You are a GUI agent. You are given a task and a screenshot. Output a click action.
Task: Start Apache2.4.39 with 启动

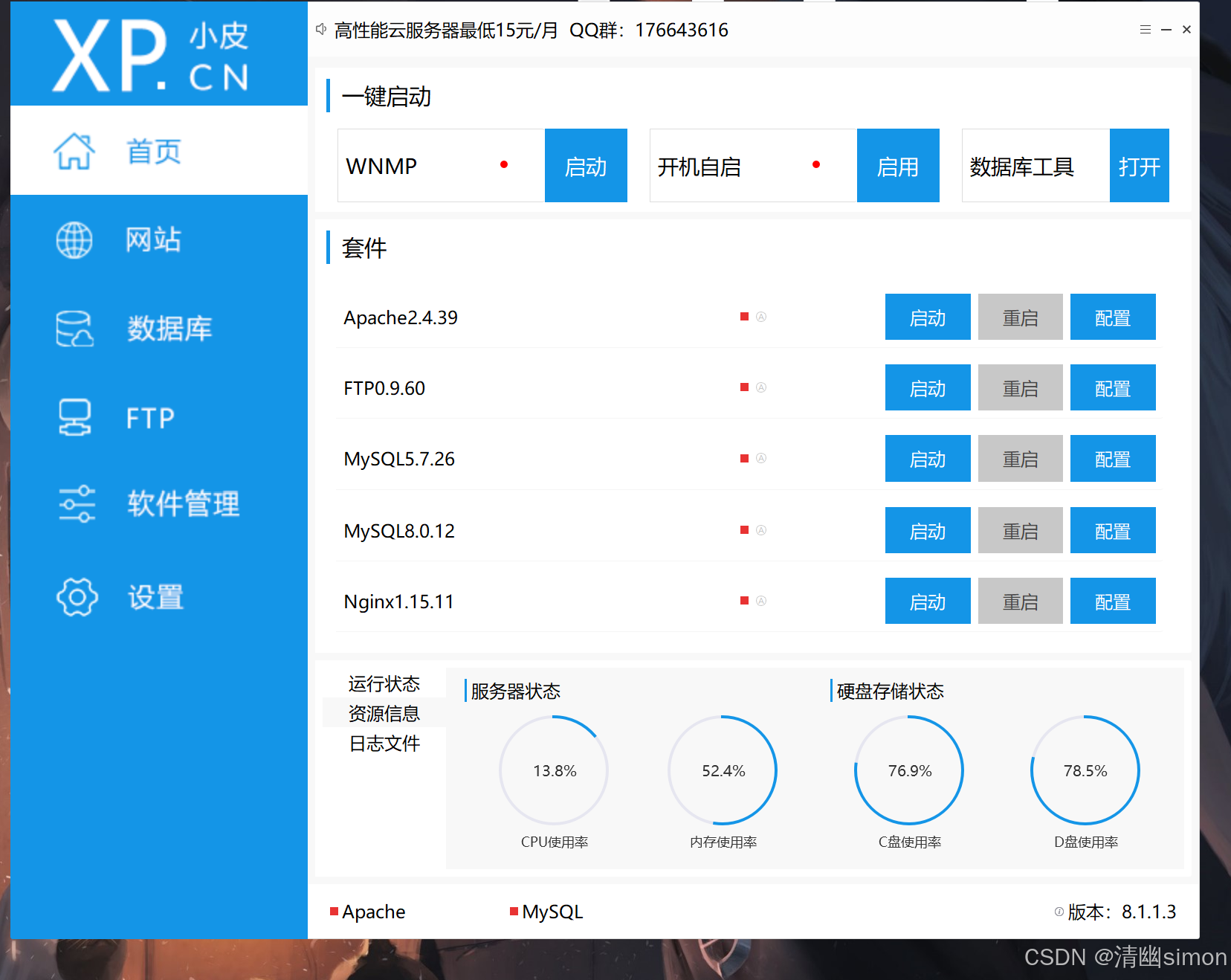pos(928,317)
